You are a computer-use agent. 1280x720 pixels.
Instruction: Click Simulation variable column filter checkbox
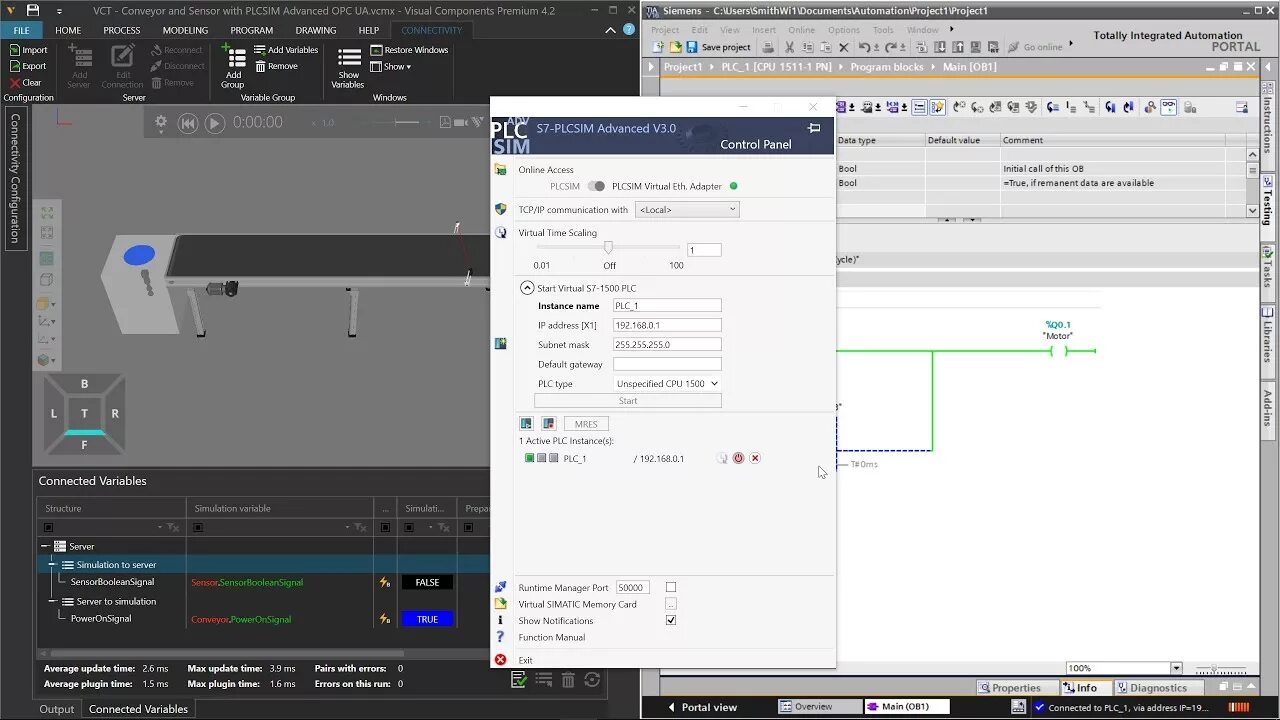(x=198, y=527)
